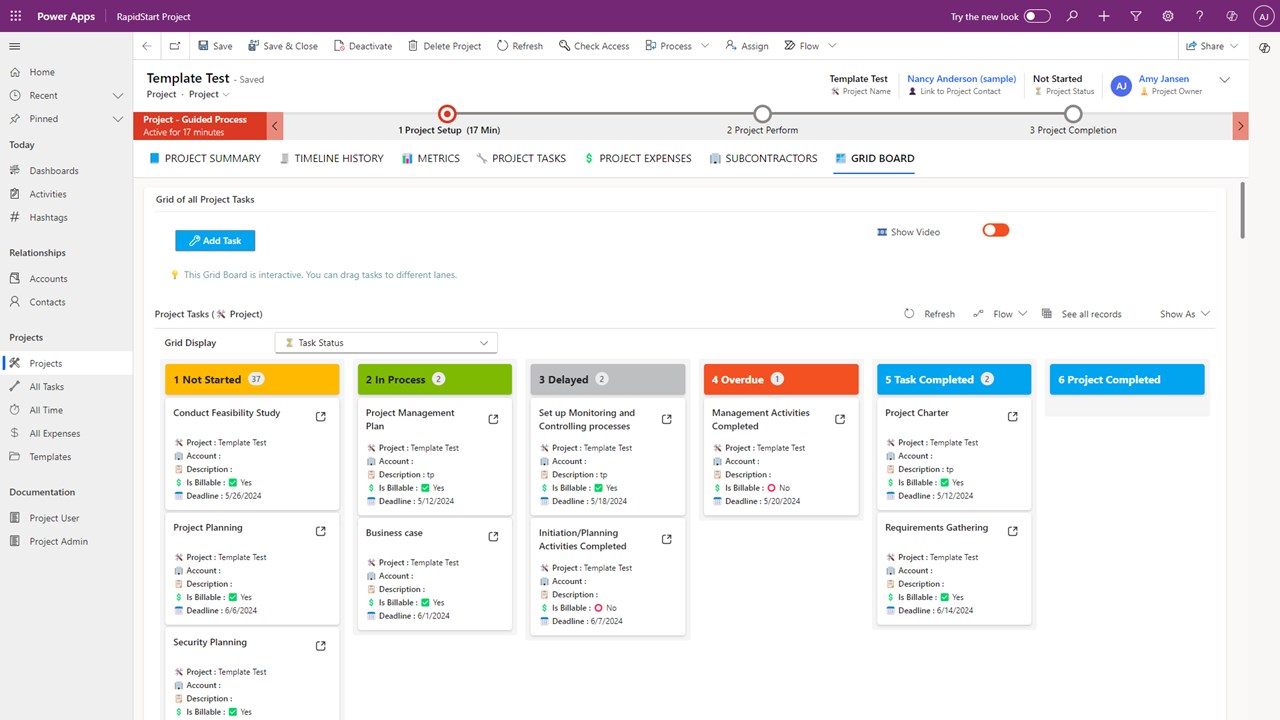Image resolution: width=1280 pixels, height=720 pixels.
Task: Open Conduct Feasibility Study card popout
Action: (x=321, y=417)
